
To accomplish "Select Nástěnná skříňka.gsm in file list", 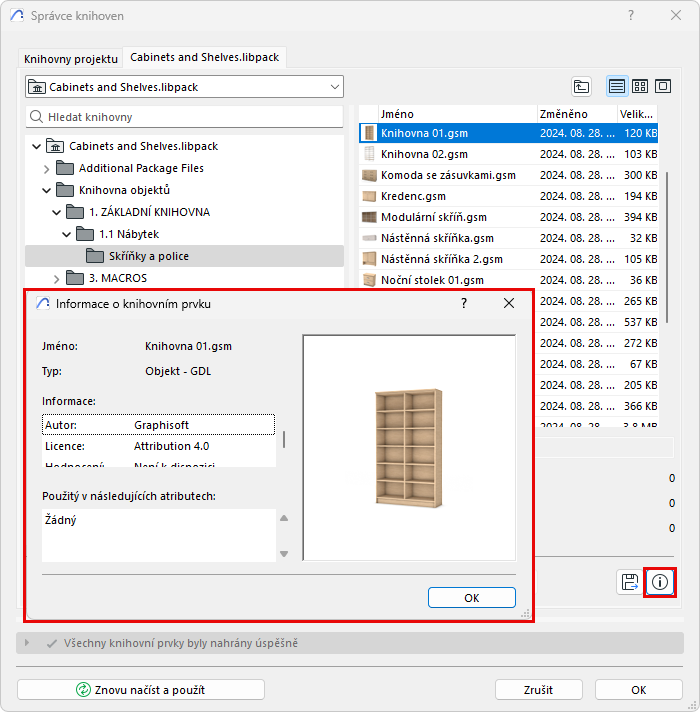I will [508, 238].
